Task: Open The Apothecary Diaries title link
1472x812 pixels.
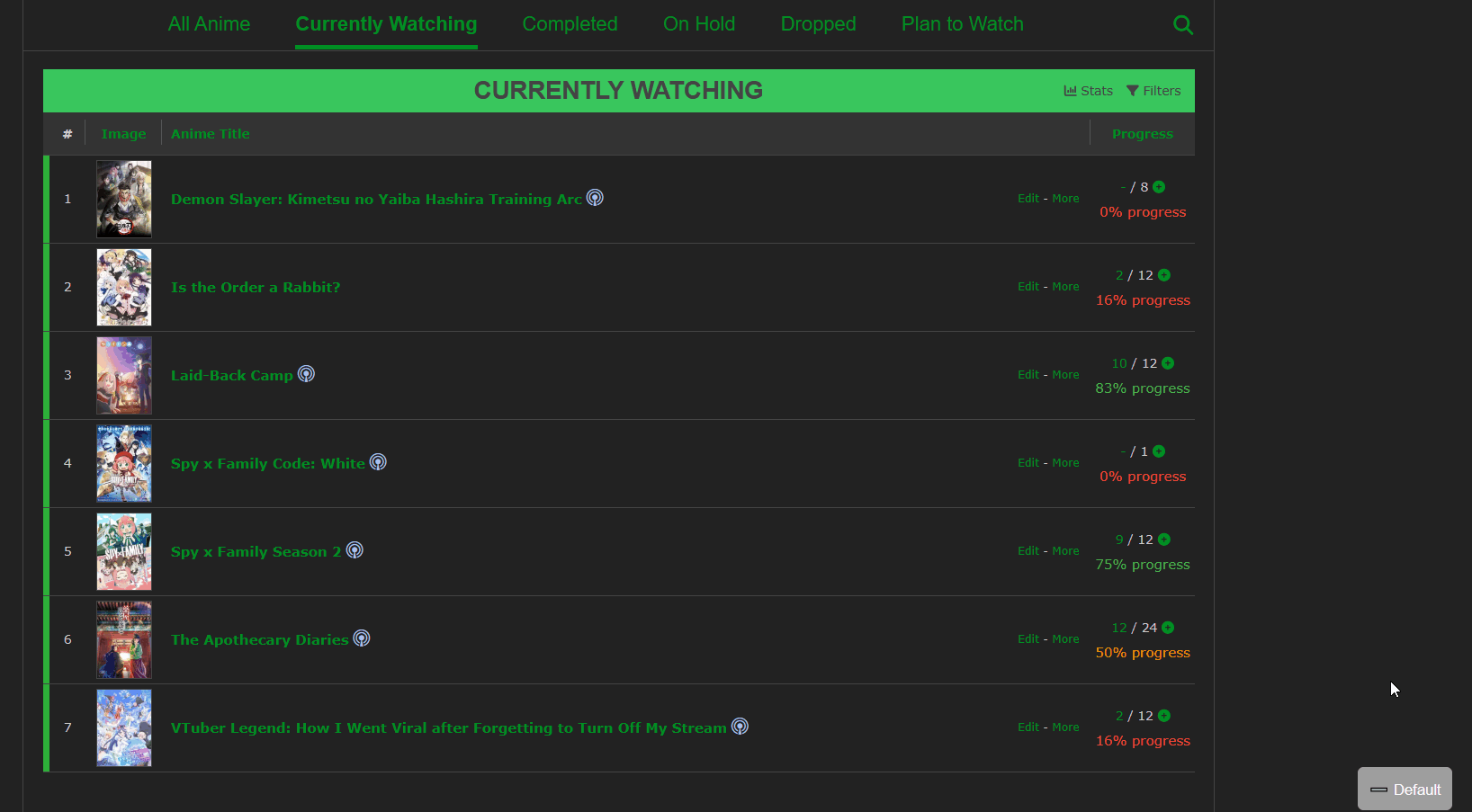Action: pos(259,640)
